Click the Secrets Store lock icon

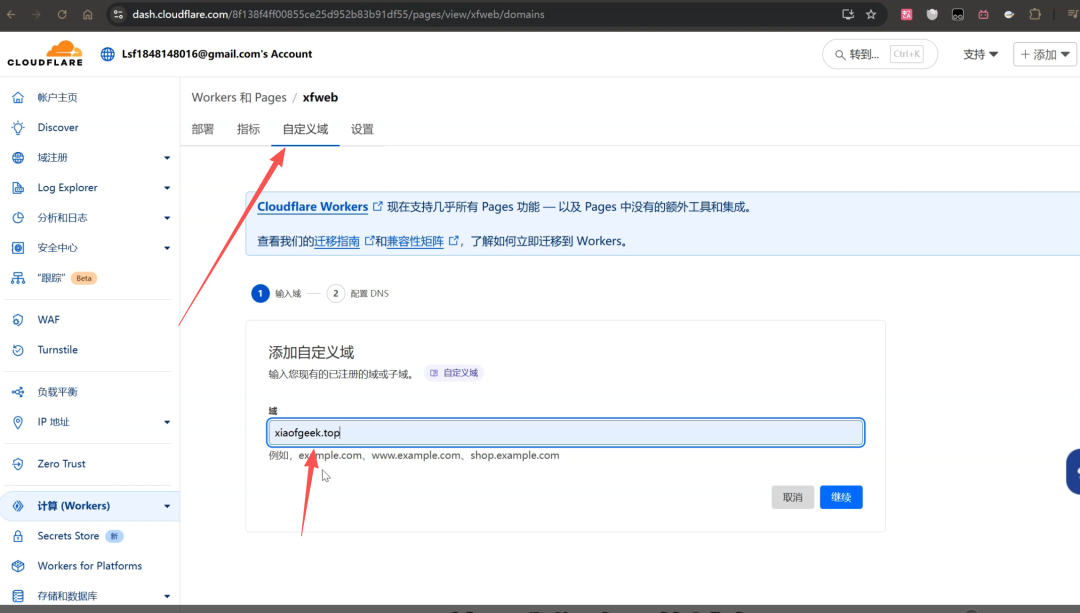(x=18, y=536)
